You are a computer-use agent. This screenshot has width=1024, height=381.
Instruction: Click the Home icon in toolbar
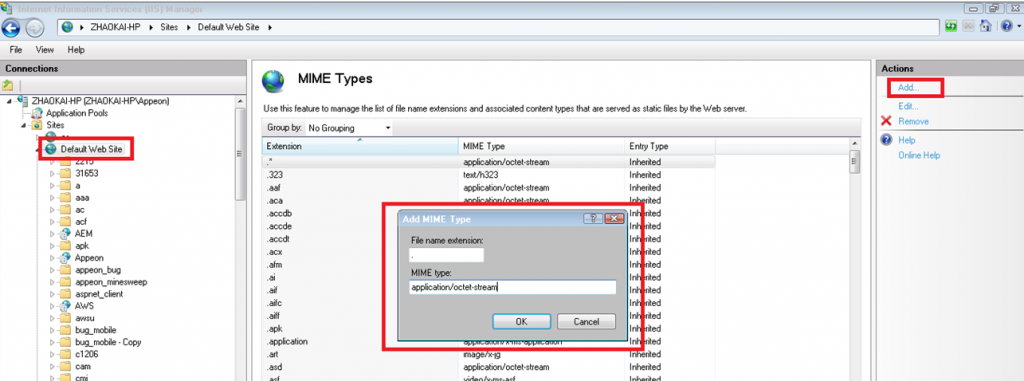point(986,27)
